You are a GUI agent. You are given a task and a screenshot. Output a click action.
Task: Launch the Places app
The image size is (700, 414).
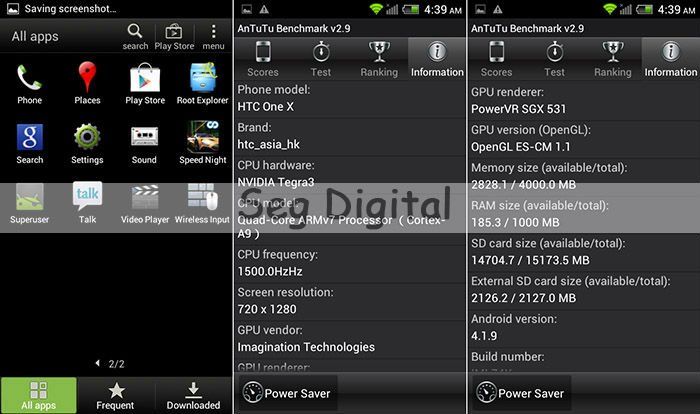tap(87, 84)
